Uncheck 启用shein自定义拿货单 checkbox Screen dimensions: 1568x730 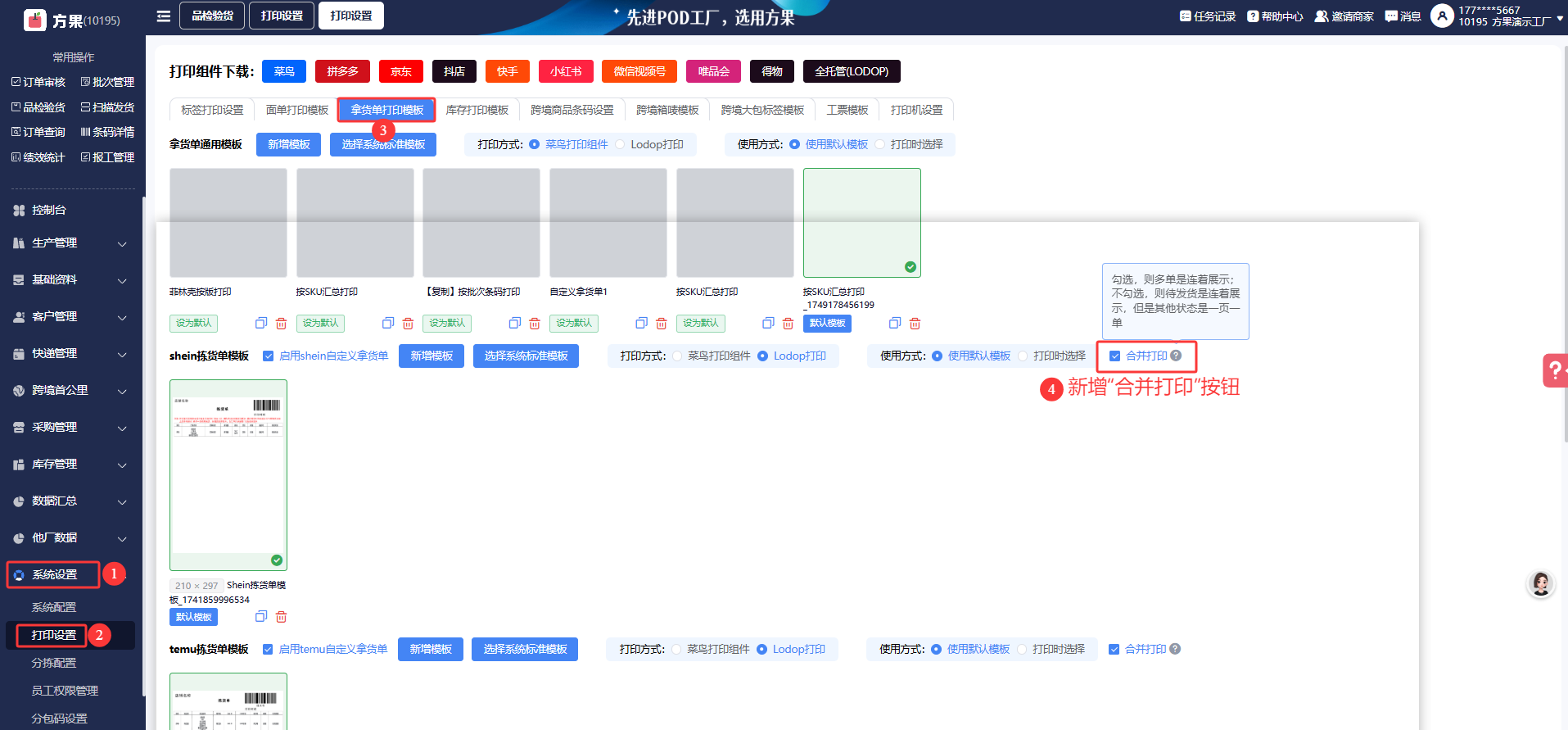pos(268,356)
